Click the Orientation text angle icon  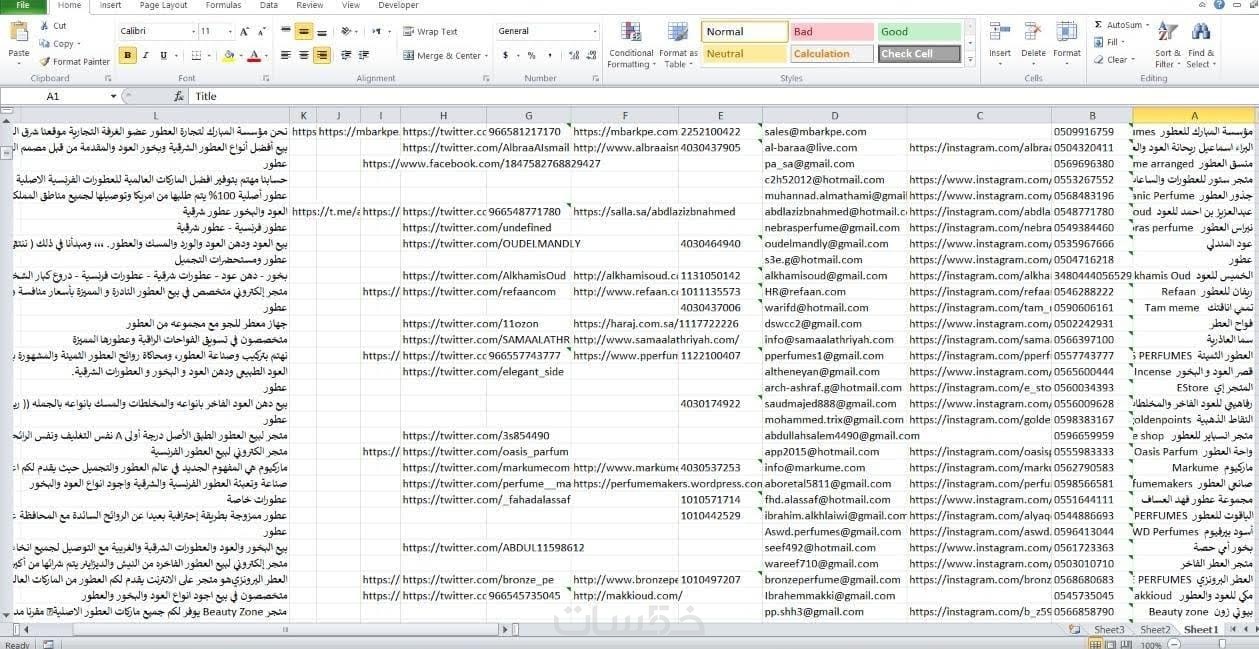coord(346,32)
